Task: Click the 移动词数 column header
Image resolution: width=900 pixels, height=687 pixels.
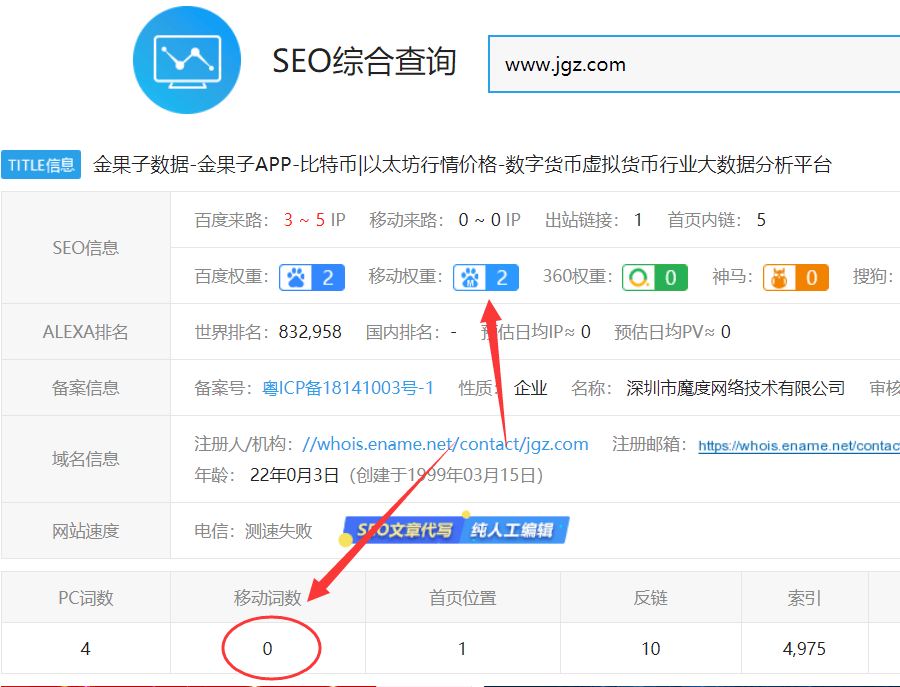Action: 267,598
